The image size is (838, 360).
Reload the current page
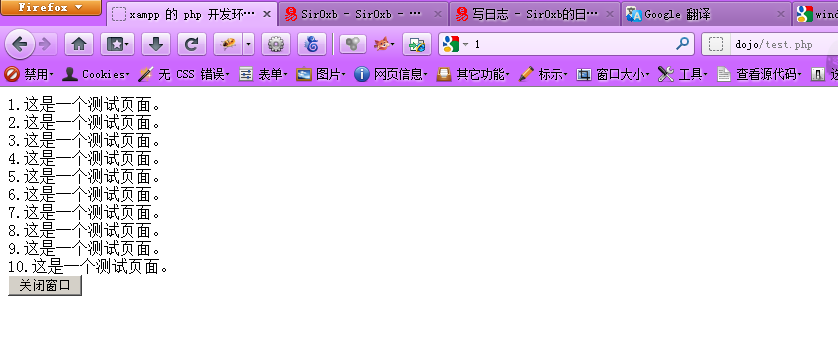click(192, 44)
